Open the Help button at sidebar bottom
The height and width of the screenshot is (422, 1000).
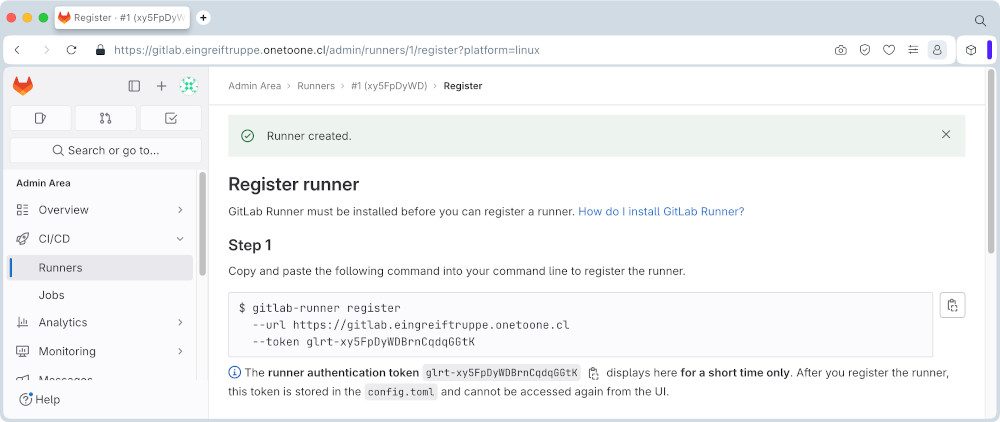tap(40, 400)
